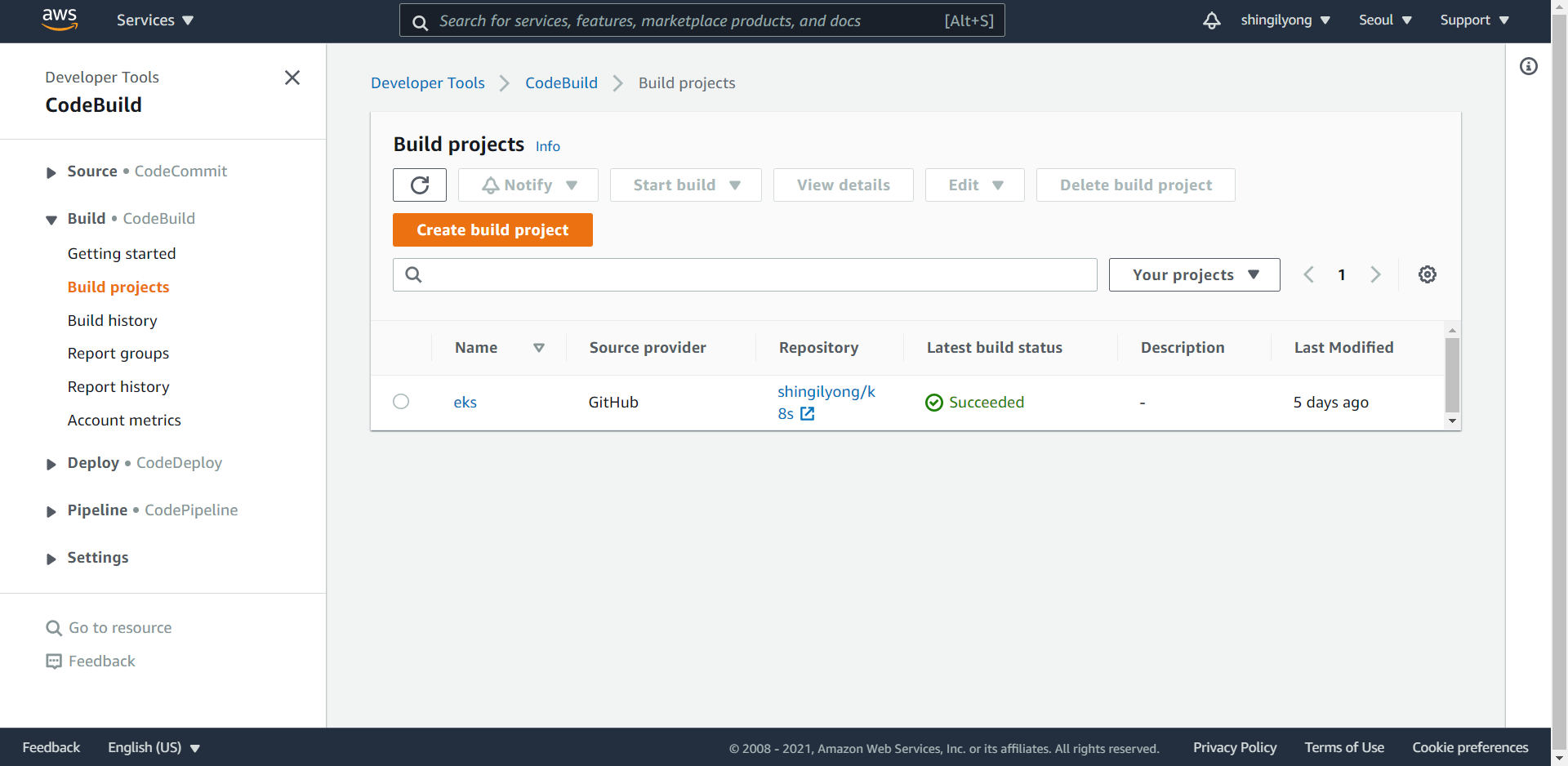Click Info link next to Build projects
The height and width of the screenshot is (766, 1568).
[548, 146]
